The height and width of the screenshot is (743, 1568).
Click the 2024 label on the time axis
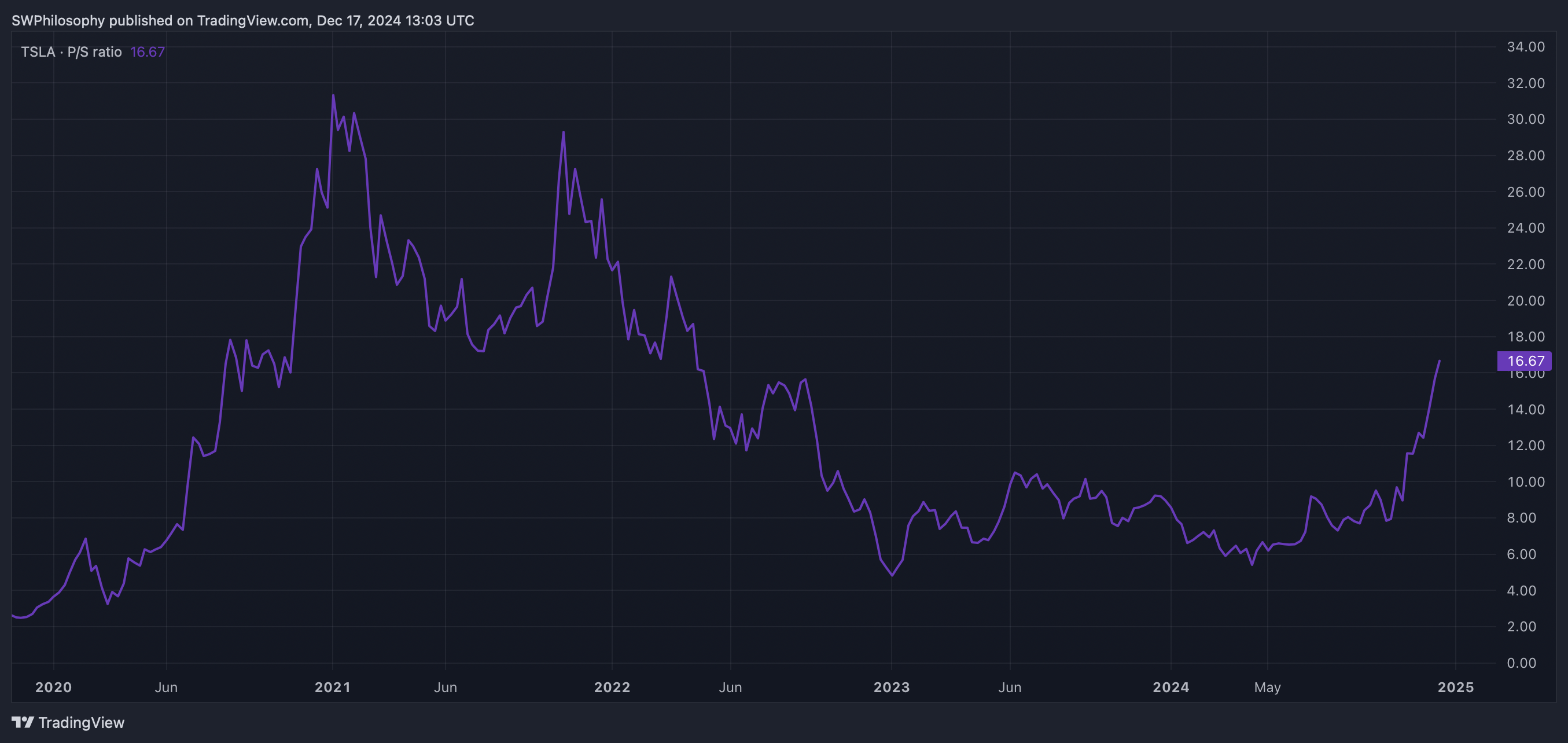point(1171,687)
